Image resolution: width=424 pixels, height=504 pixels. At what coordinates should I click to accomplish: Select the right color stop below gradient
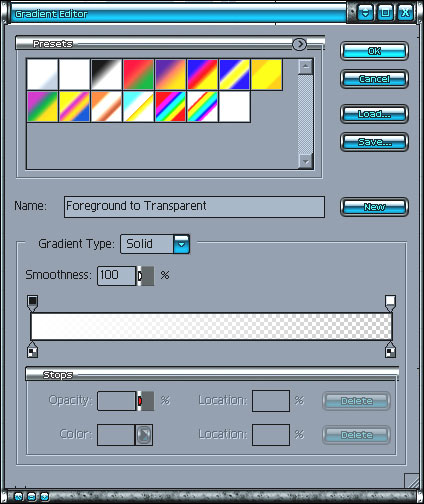[x=390, y=350]
